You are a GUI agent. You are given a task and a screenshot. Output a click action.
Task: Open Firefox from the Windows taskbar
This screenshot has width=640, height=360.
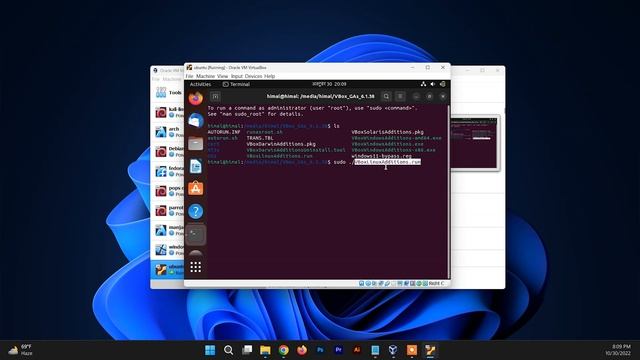coord(302,350)
